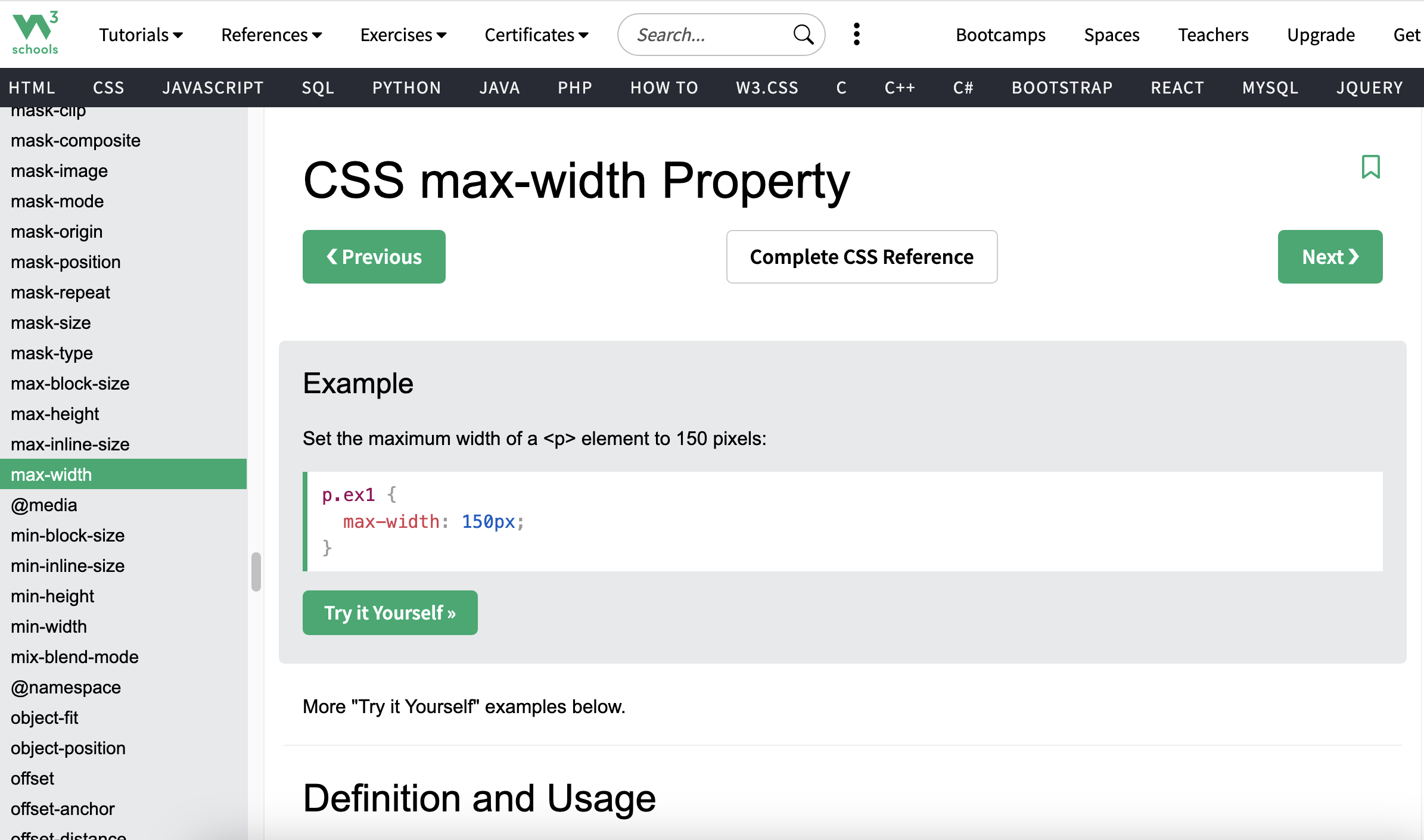This screenshot has width=1424, height=840.
Task: Select max-height in the sidebar
Action: click(55, 413)
